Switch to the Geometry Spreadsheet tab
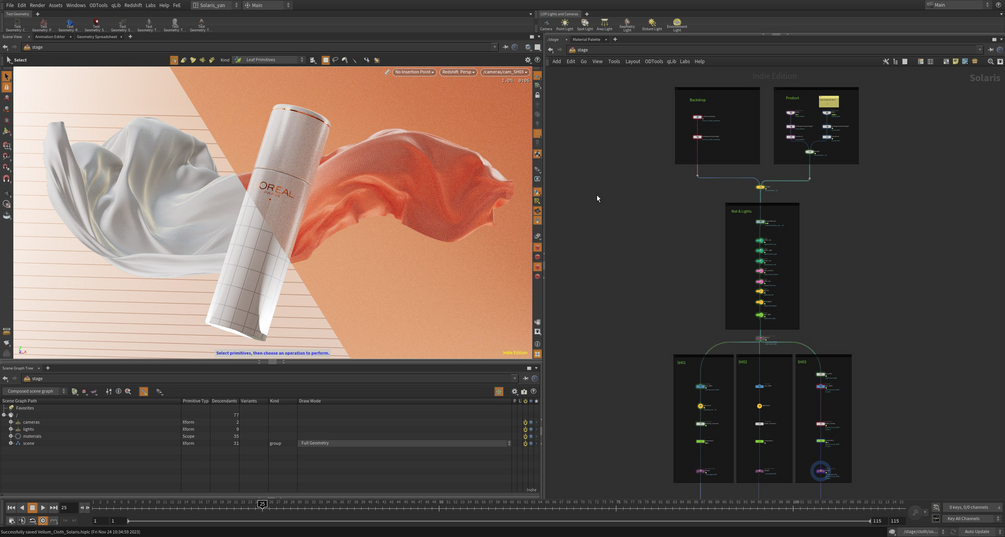This screenshot has height=537, width=1005. [x=97, y=37]
